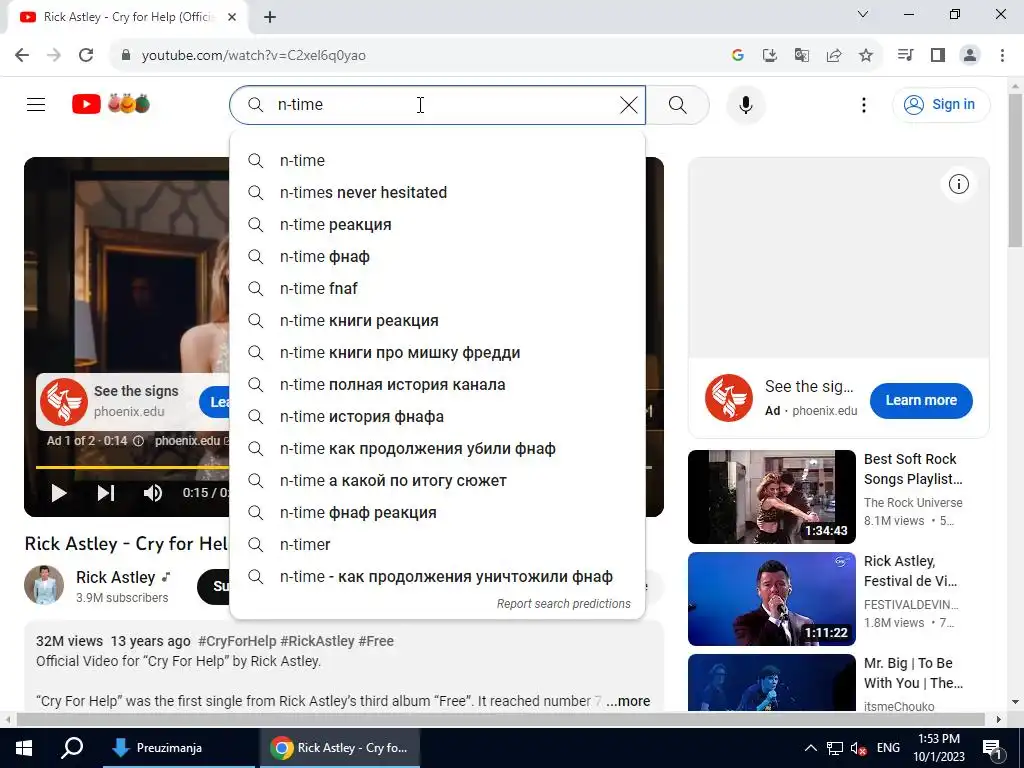Play the video

tap(59, 493)
